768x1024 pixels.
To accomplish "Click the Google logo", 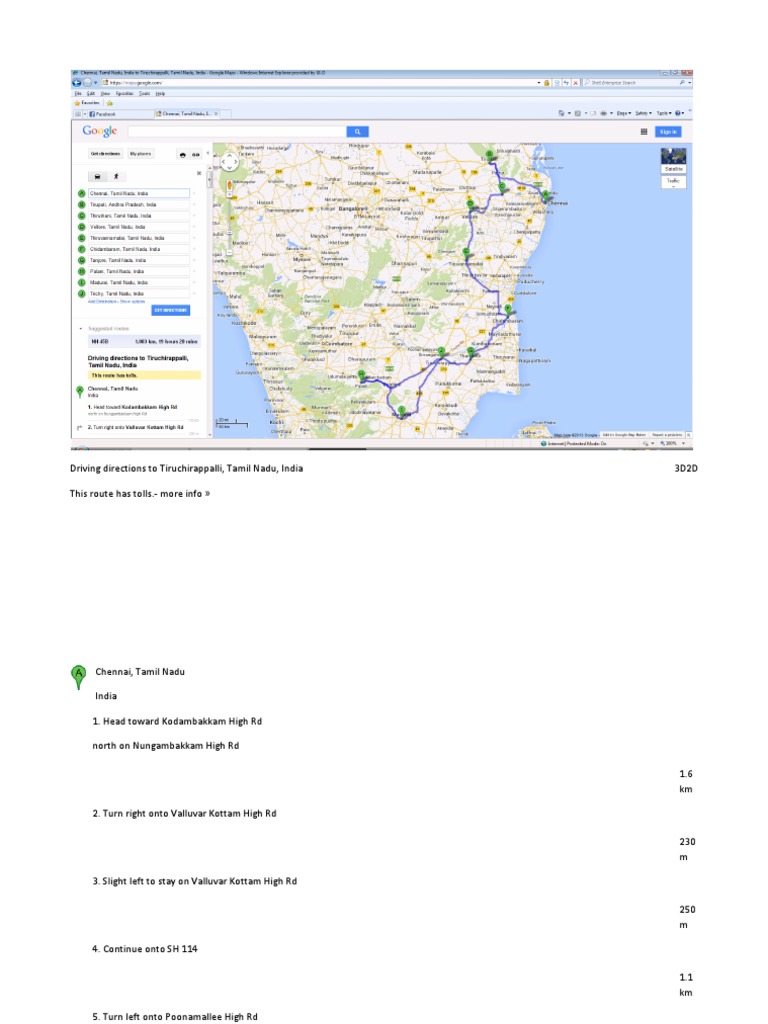I will [99, 131].
